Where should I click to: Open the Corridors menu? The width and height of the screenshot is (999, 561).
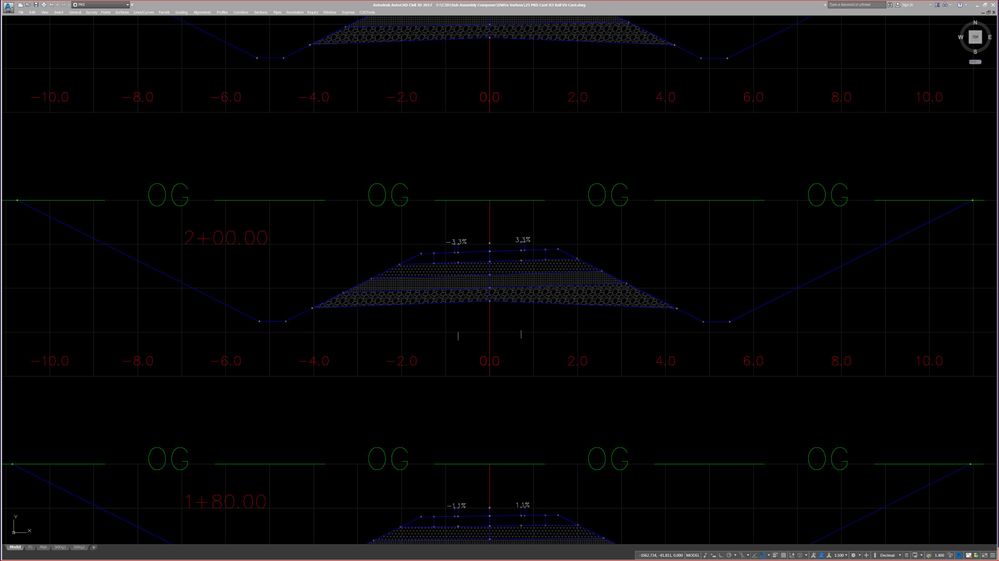point(241,12)
